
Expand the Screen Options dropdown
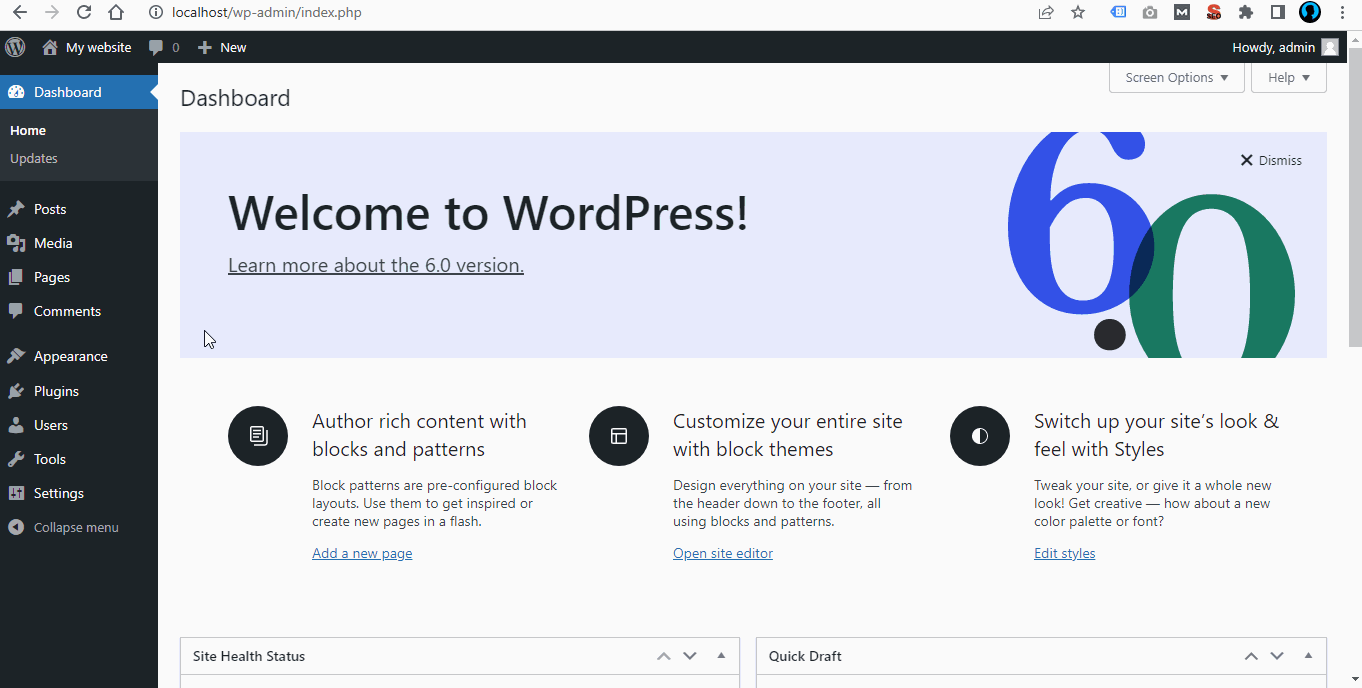click(1176, 78)
